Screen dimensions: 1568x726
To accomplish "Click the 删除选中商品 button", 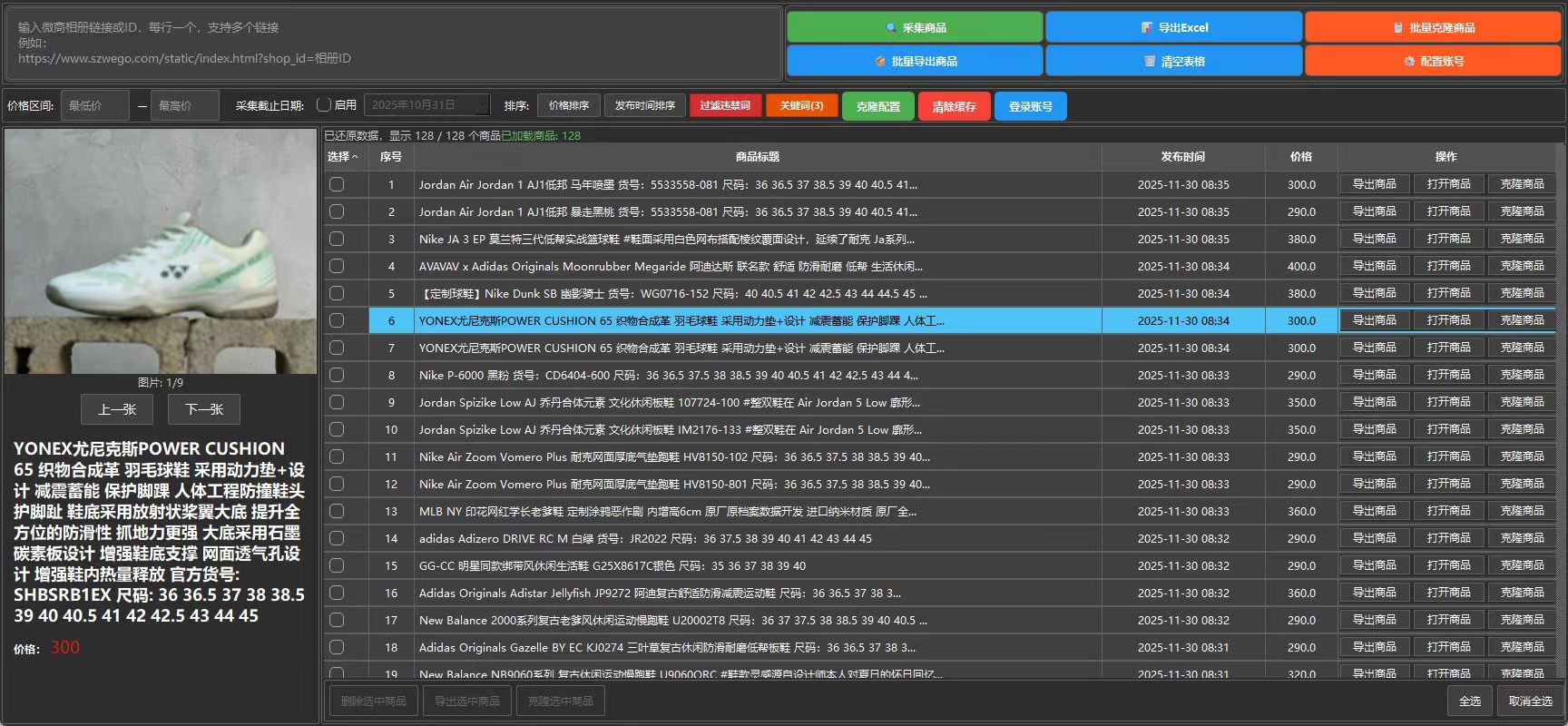I will coord(373,701).
